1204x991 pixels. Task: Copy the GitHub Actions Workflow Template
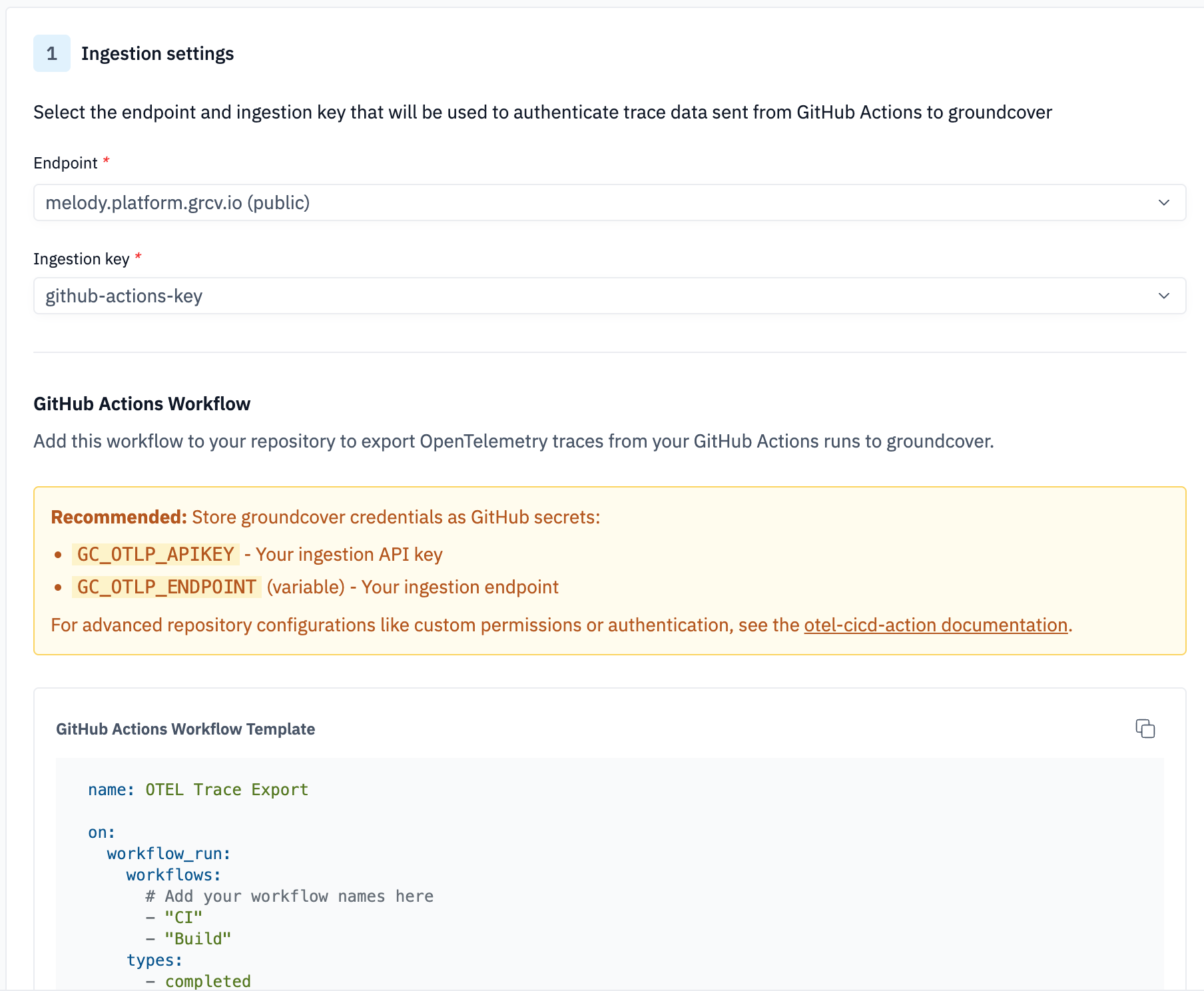click(1145, 729)
